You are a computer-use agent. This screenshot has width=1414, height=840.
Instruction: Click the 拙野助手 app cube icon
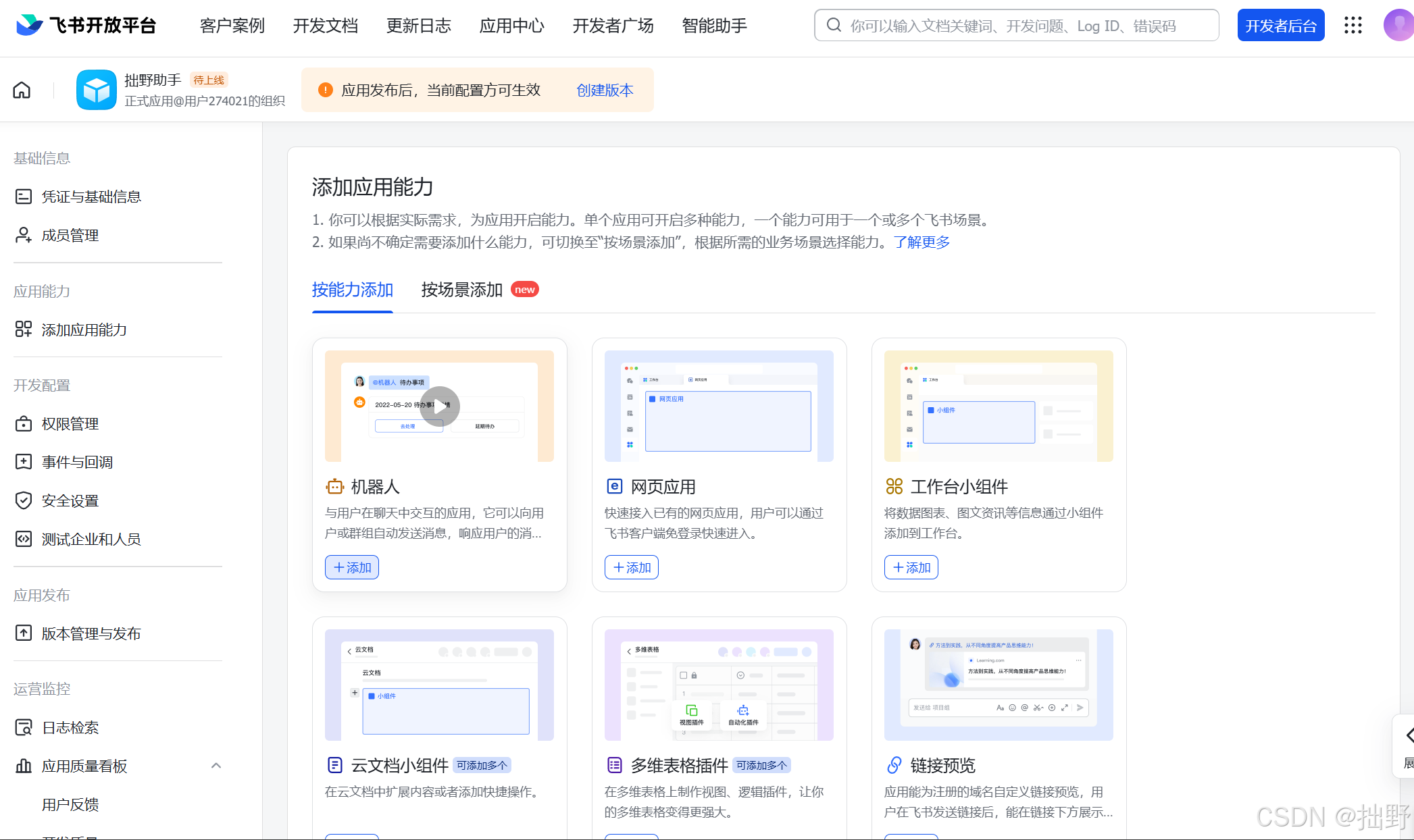[x=96, y=90]
